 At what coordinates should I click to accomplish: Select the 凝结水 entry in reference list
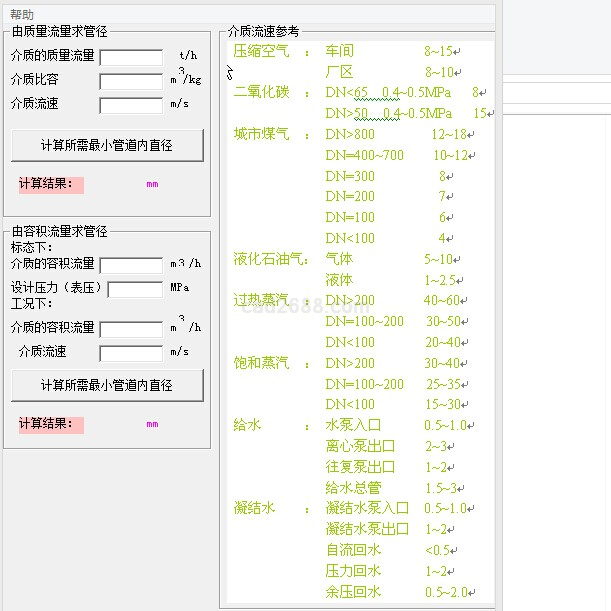point(254,508)
